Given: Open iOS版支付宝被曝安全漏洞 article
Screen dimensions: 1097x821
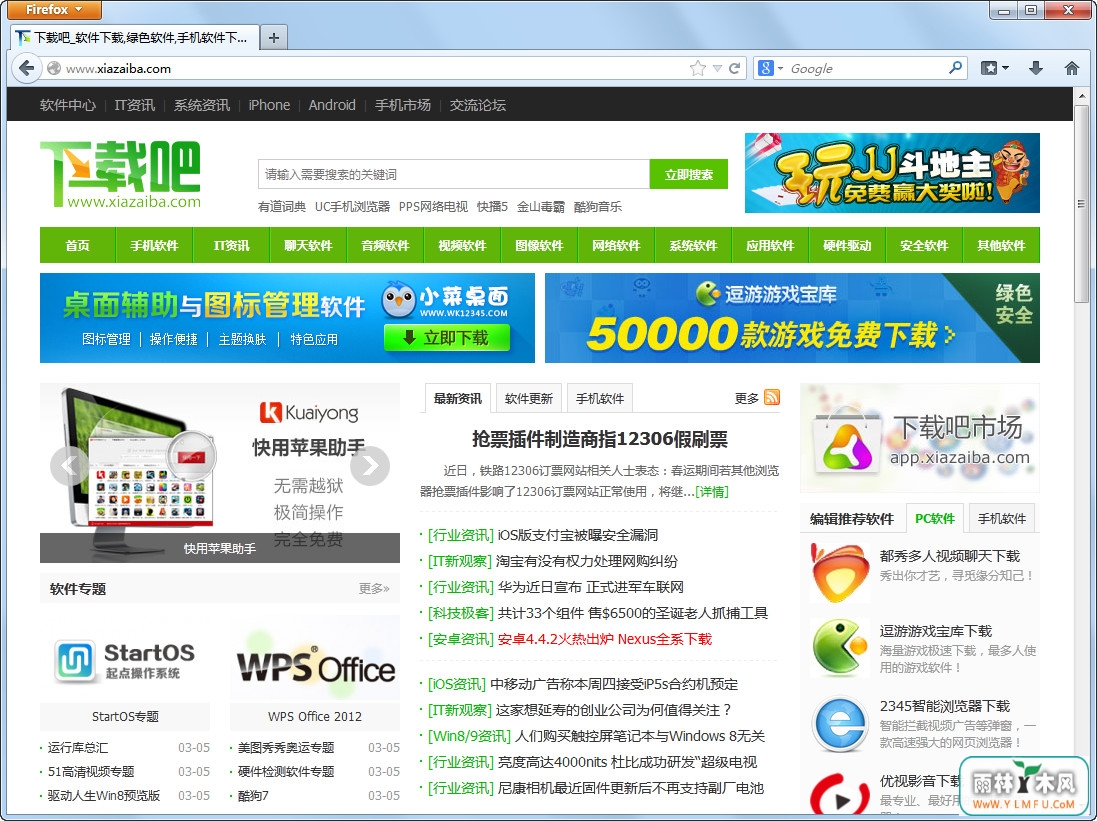Looking at the screenshot, I should pyautogui.click(x=578, y=535).
